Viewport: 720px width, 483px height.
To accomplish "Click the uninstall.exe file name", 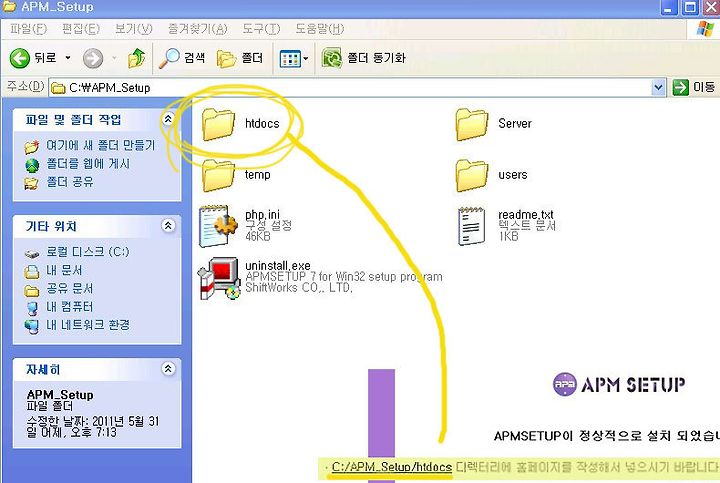I will tap(278, 265).
